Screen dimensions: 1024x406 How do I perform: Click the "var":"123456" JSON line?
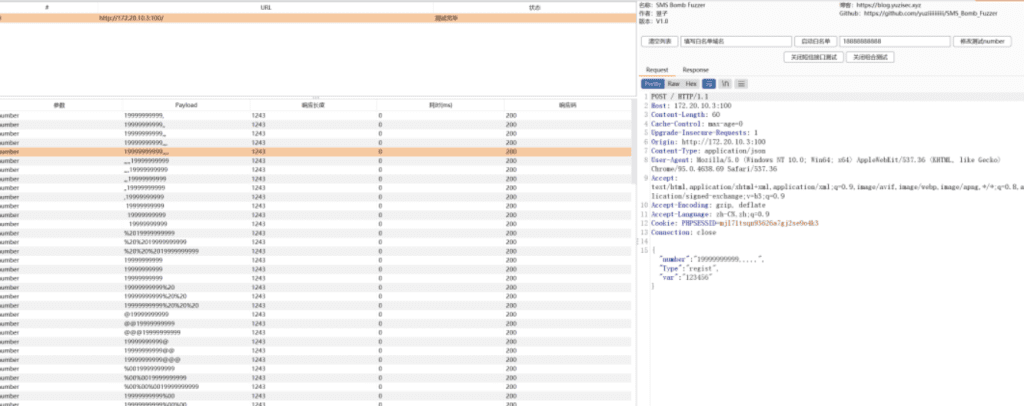tap(685, 277)
